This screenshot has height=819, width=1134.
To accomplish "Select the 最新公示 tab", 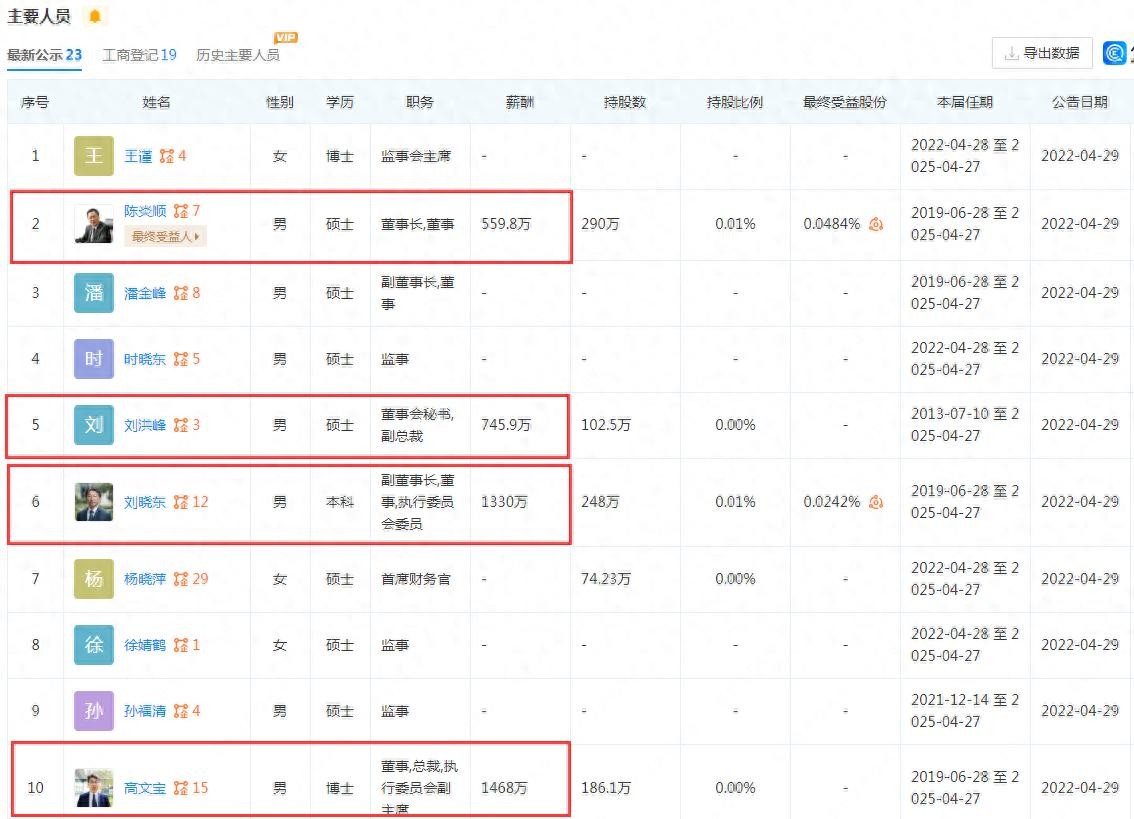I will tap(45, 55).
